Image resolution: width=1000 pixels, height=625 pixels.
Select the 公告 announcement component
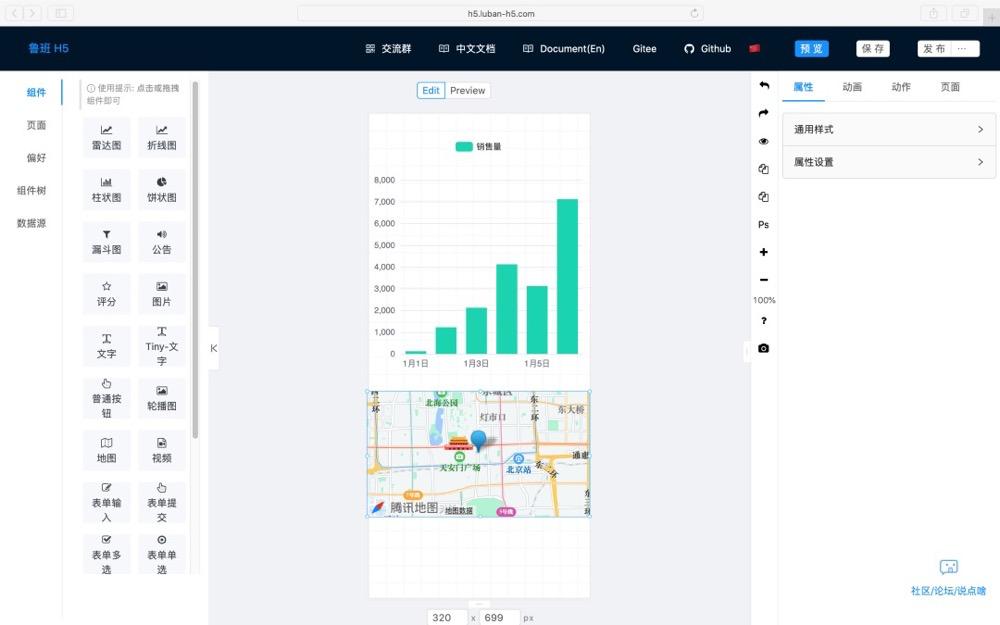tap(162, 241)
